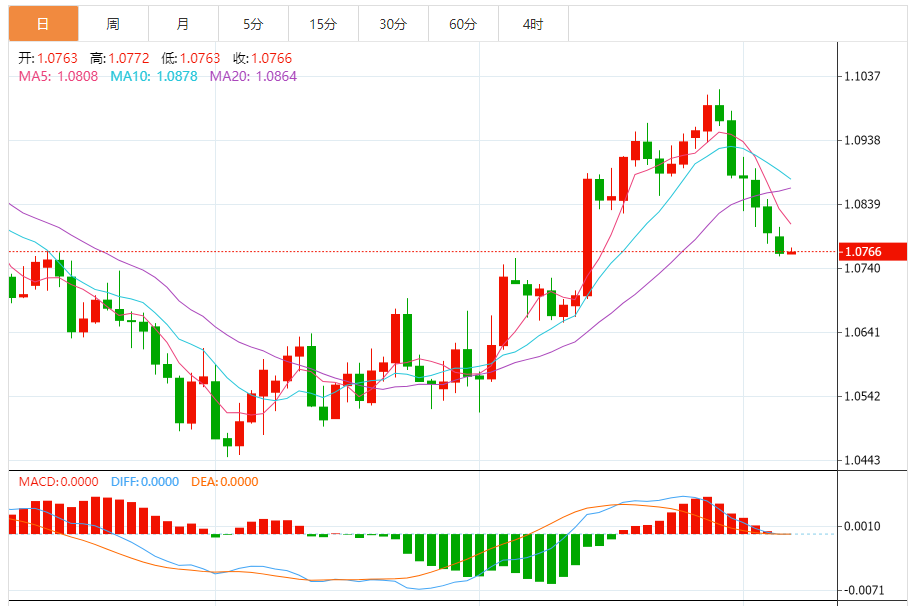
Task: Click the MACD:0.0000 indicator label
Action: [x=58, y=482]
